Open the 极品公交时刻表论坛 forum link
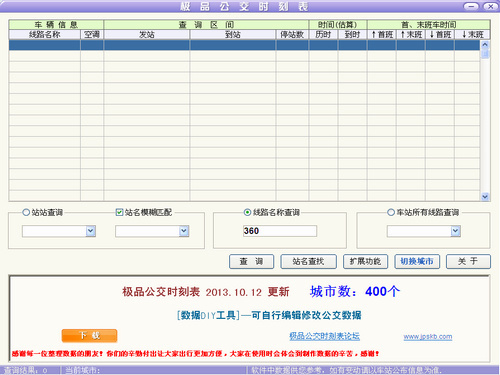The image size is (500, 375). pyautogui.click(x=324, y=336)
